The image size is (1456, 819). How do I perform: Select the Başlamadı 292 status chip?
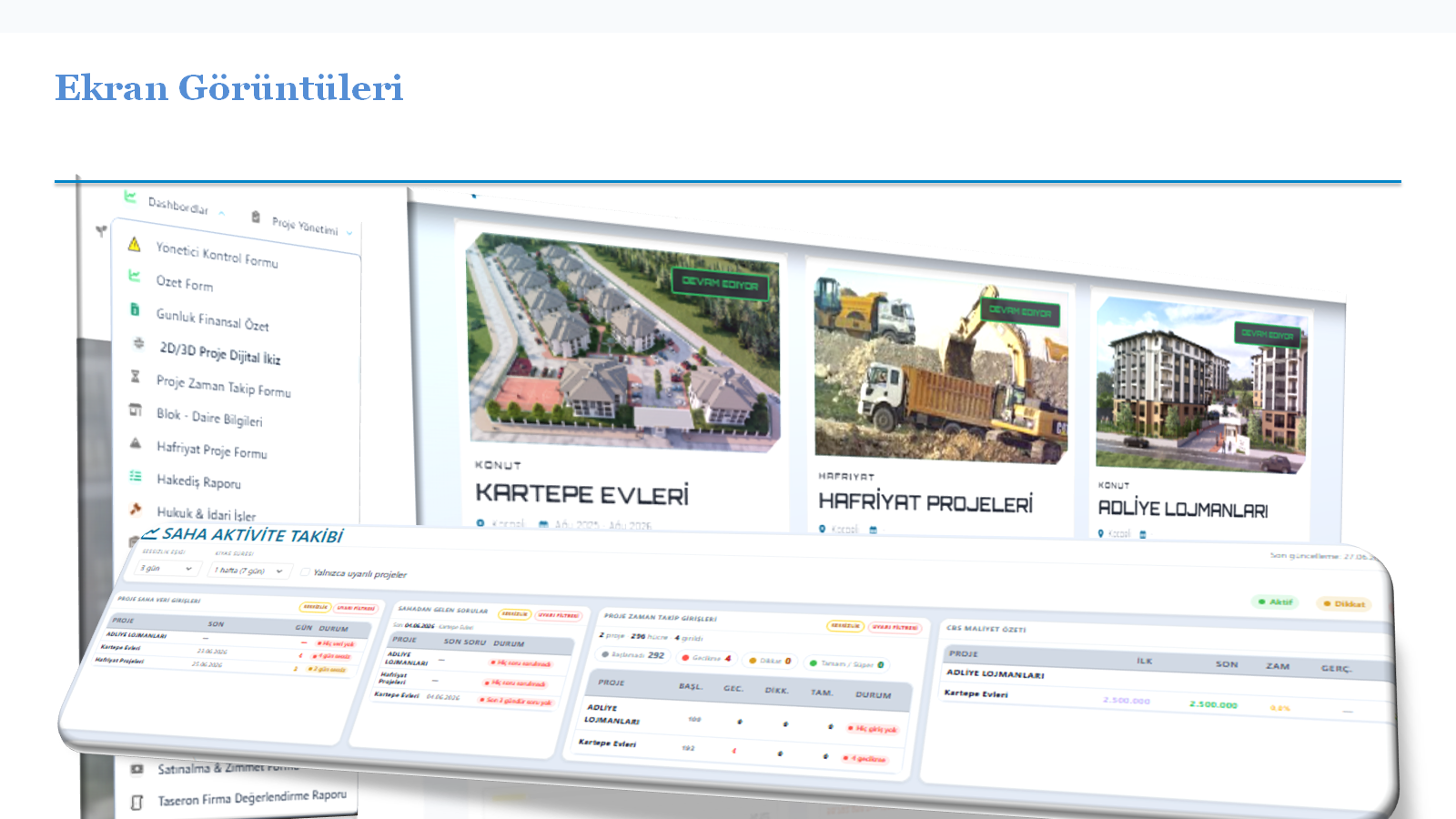point(633,654)
